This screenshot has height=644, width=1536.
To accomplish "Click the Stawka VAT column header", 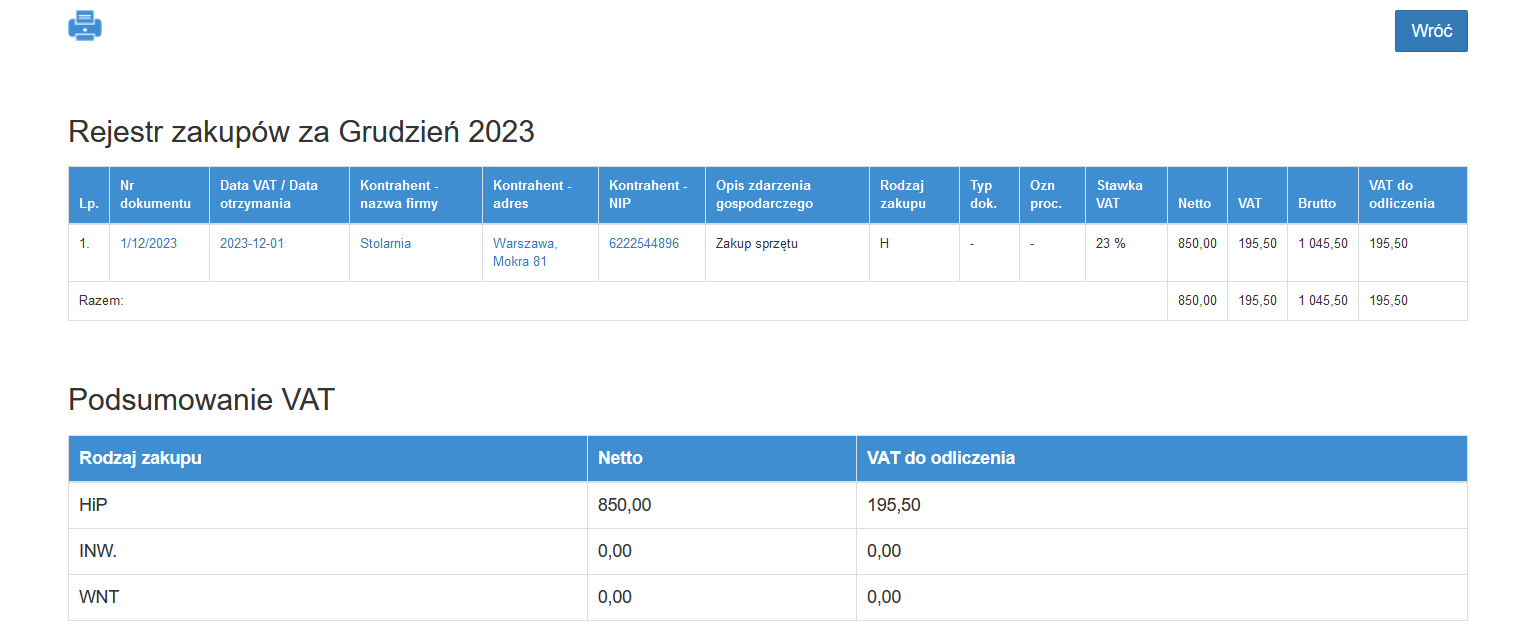I will 1119,194.
